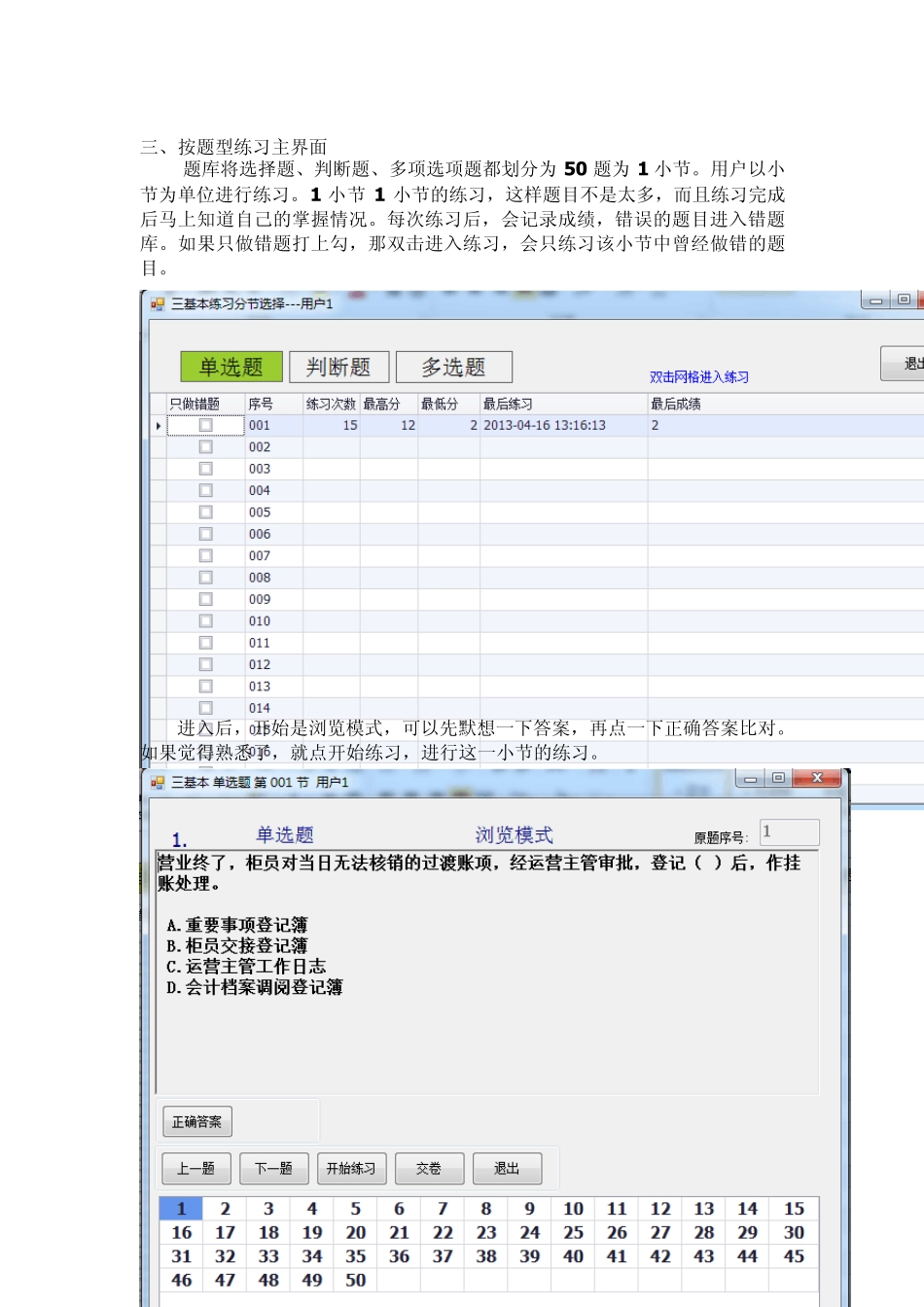Viewport: 924px width, 1307px height.
Task: Sort by 最后练习 column header
Action: click(x=563, y=404)
